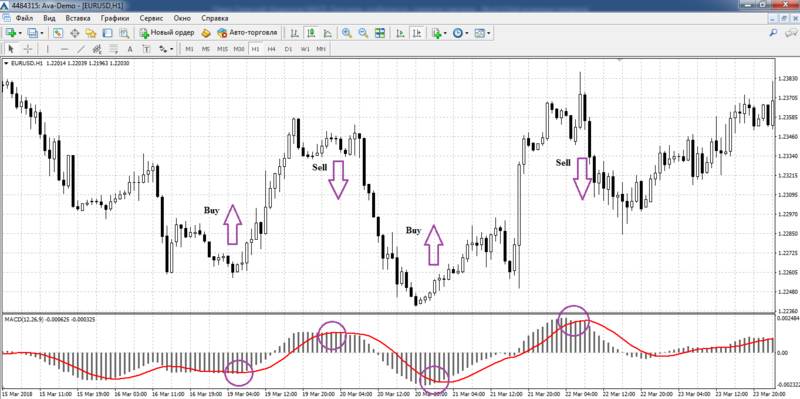Open MetaEditor via yellow book icon
The height and width of the screenshot is (399, 800).
tap(206, 33)
